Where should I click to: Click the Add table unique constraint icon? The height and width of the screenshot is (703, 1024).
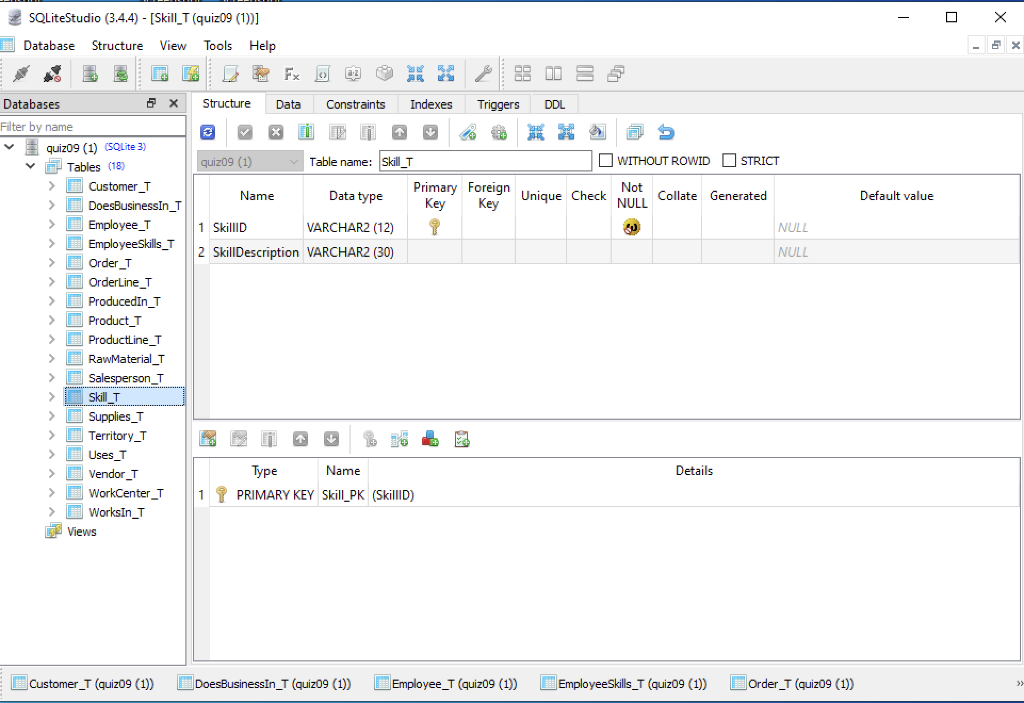coord(430,439)
